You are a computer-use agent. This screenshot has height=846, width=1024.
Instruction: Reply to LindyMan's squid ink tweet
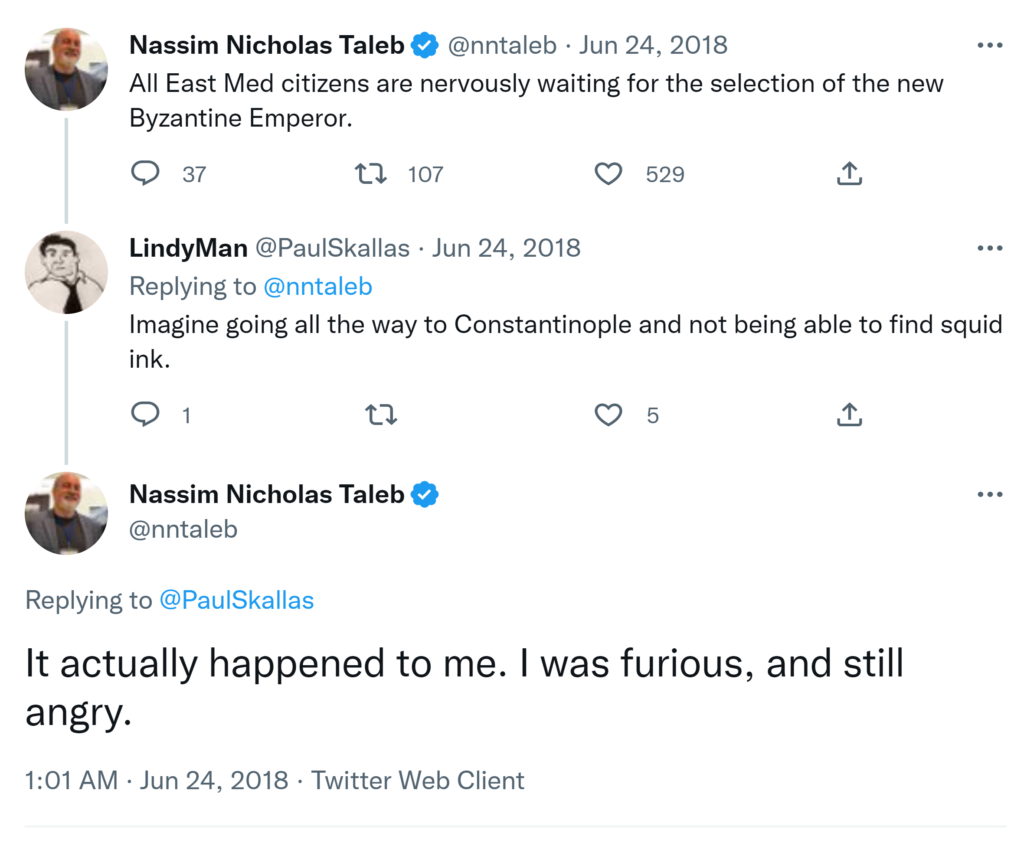click(146, 414)
